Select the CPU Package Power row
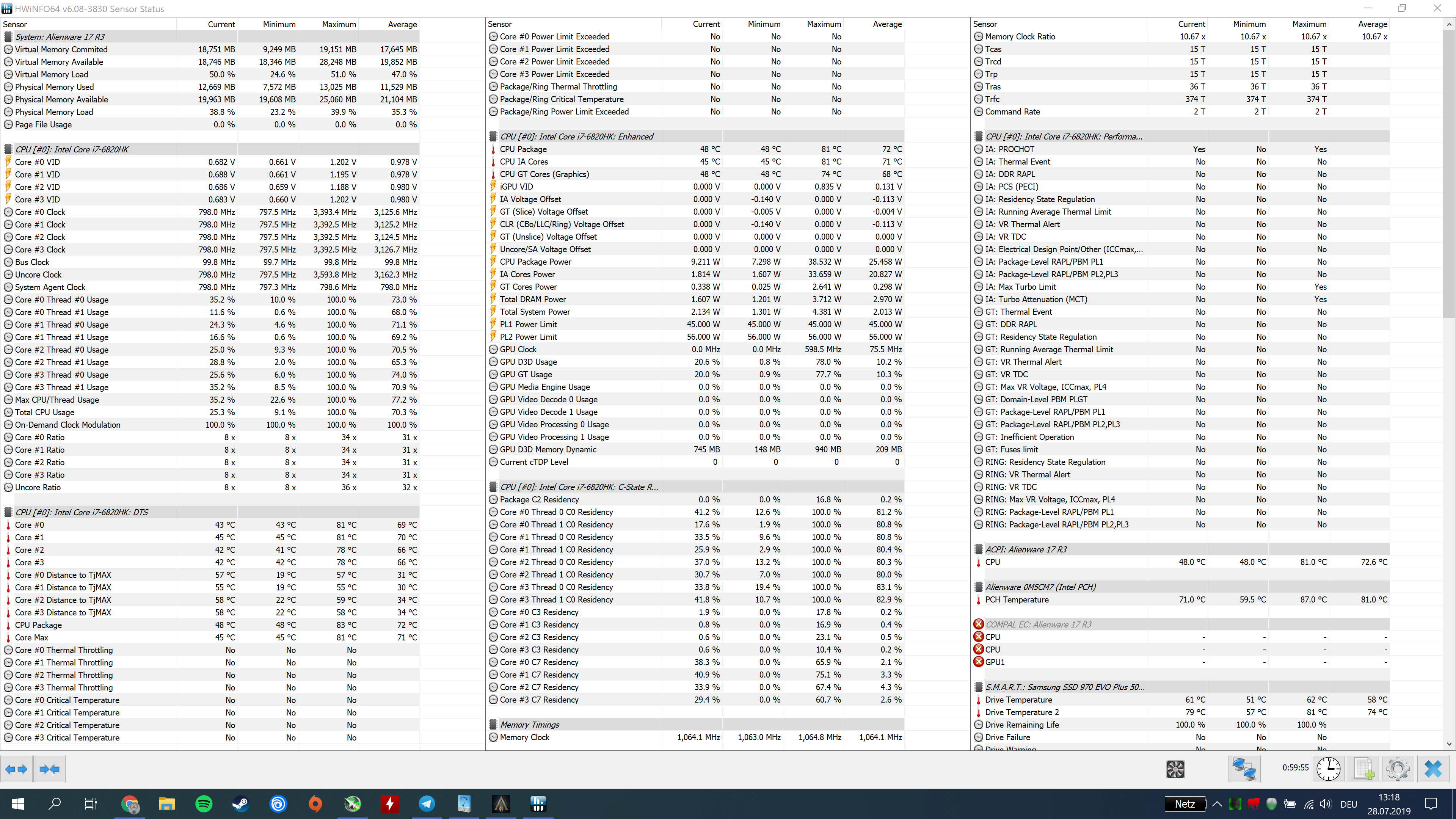Screen dimensions: 1456x819 pyautogui.click(x=535, y=262)
